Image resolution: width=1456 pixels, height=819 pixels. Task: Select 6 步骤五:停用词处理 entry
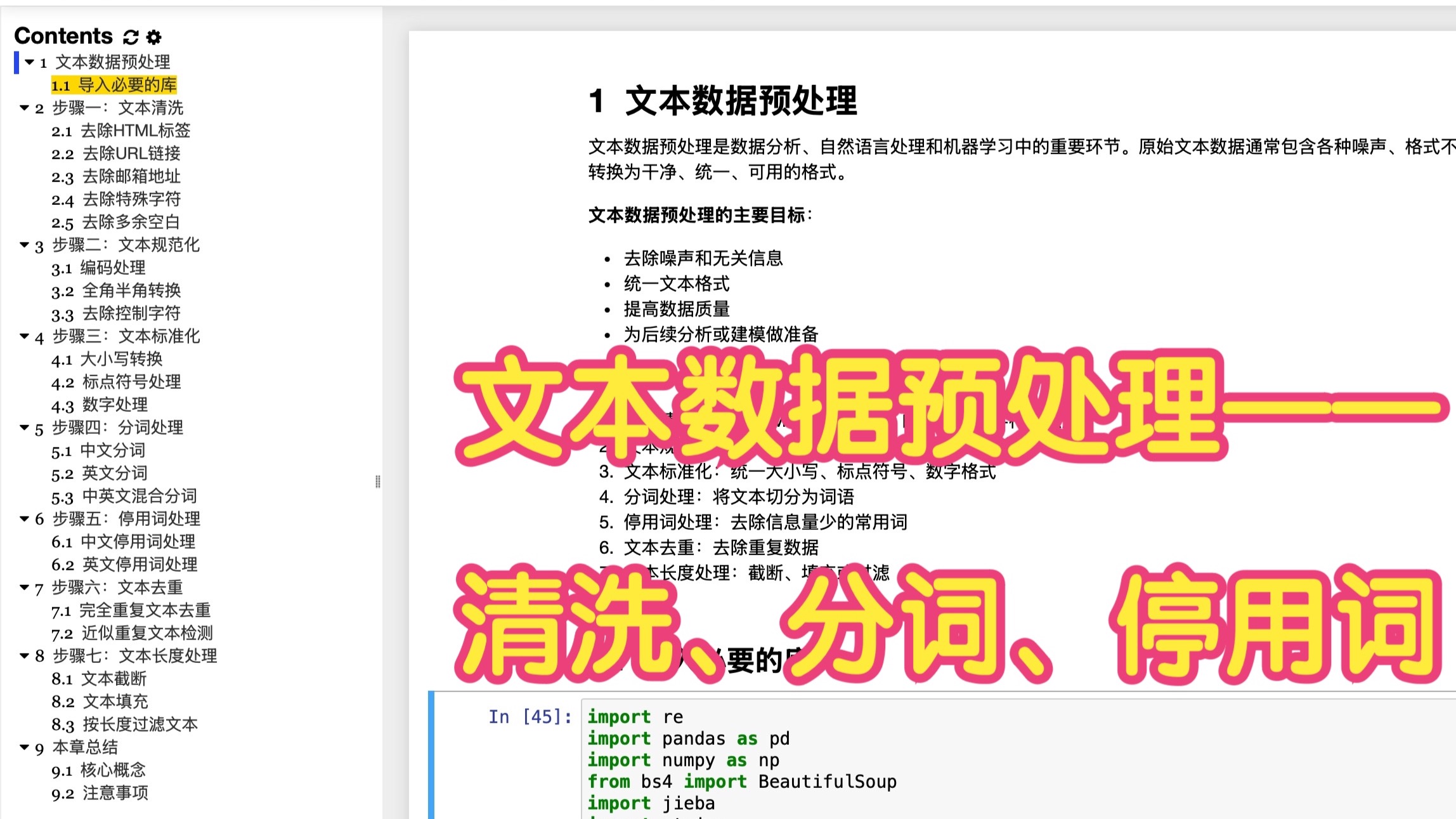117,519
